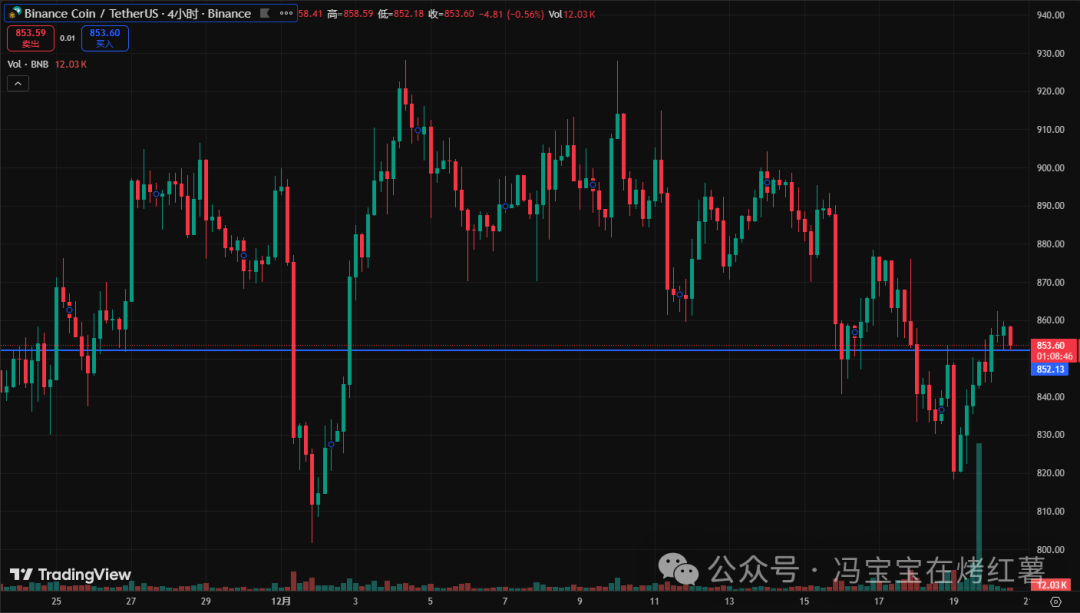This screenshot has height=613, width=1080.
Task: Click the blue 853.60 buy button
Action: (105, 38)
